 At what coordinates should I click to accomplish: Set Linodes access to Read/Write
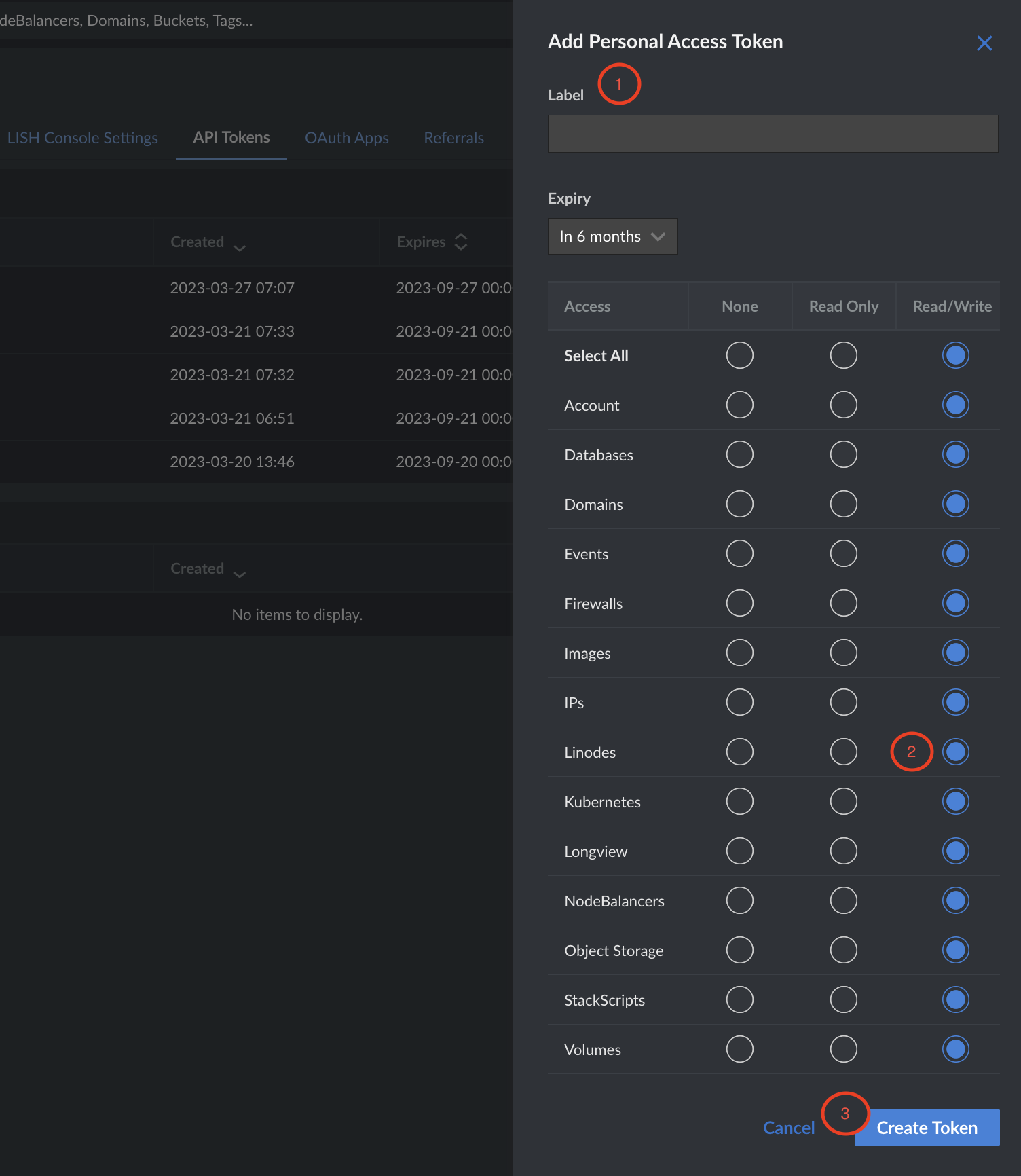pyautogui.click(x=955, y=752)
